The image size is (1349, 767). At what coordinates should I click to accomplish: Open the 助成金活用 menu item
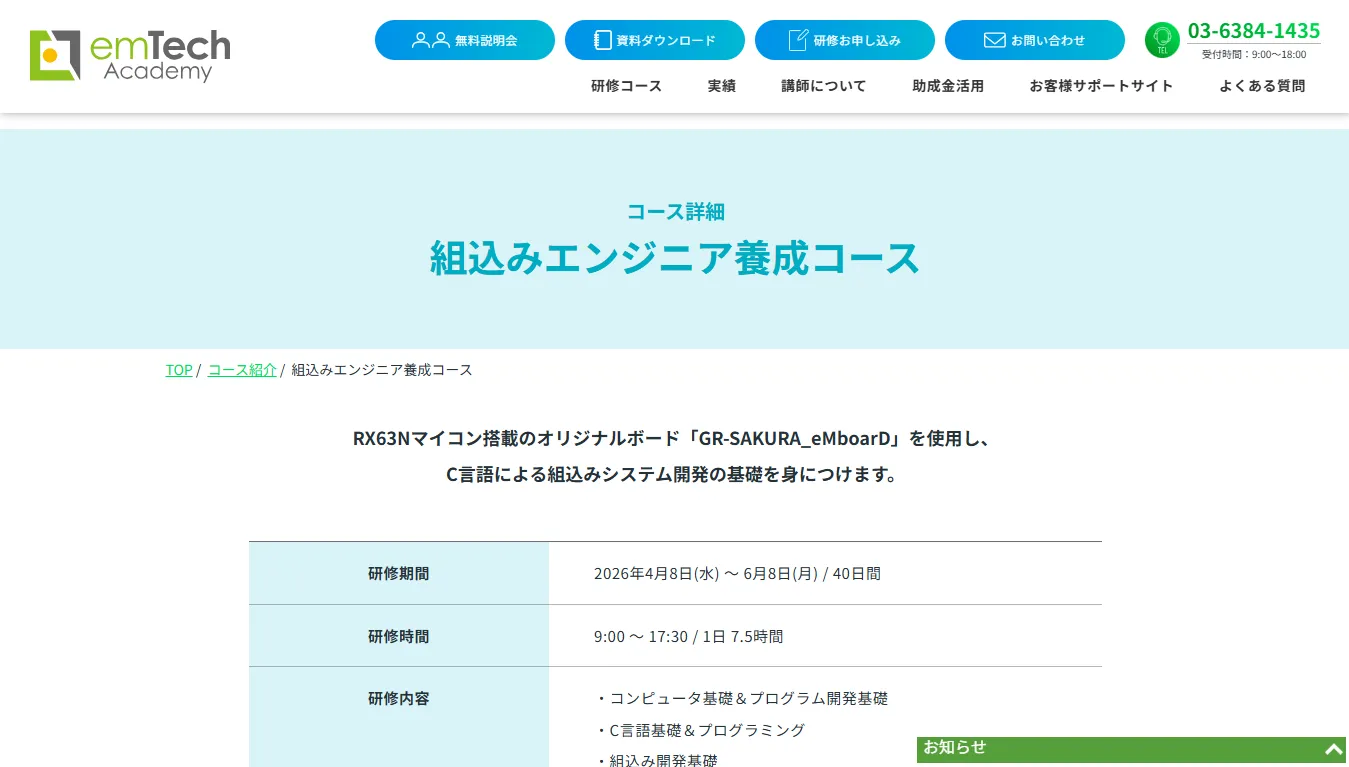coord(947,86)
